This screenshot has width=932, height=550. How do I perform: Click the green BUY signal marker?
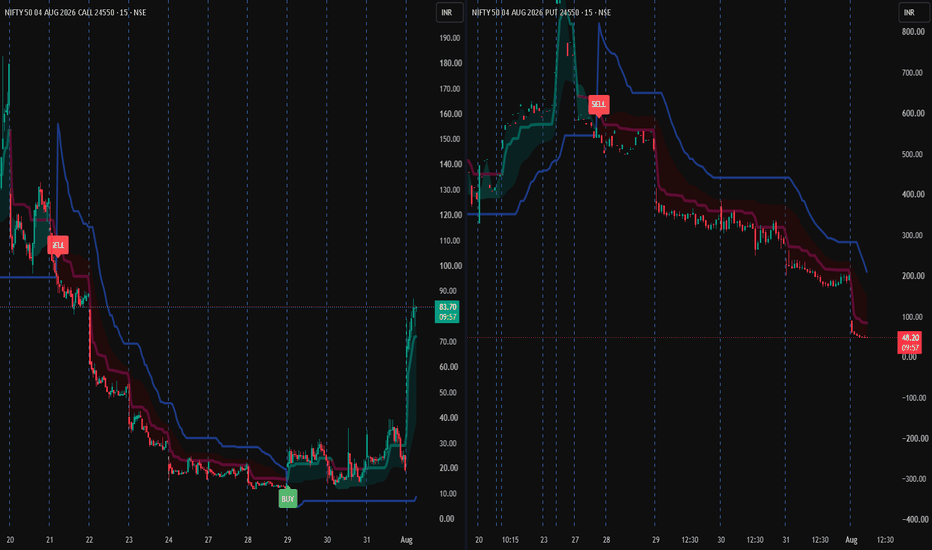click(x=288, y=498)
